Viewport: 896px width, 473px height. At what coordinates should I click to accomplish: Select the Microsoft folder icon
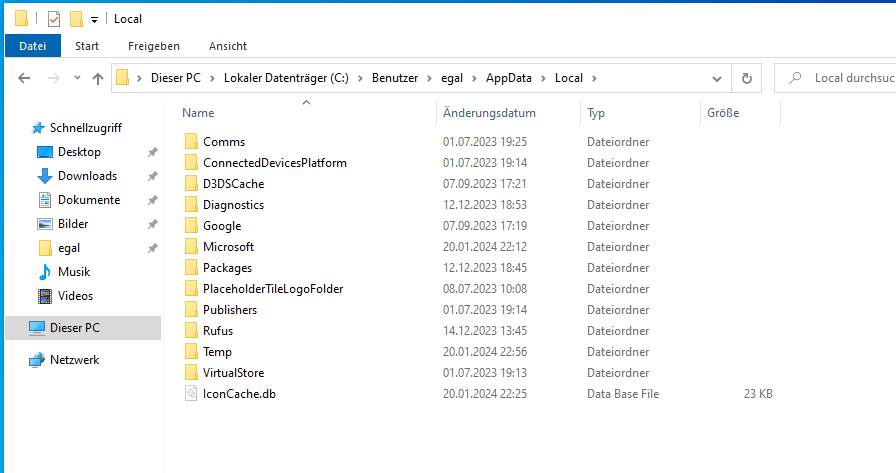(x=191, y=247)
